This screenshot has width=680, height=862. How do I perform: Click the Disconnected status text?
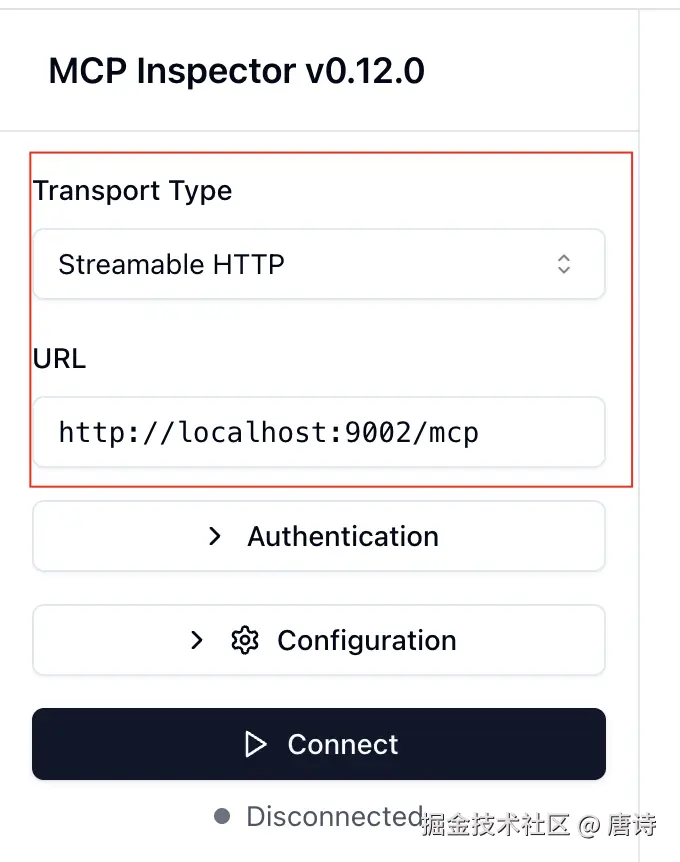click(334, 816)
